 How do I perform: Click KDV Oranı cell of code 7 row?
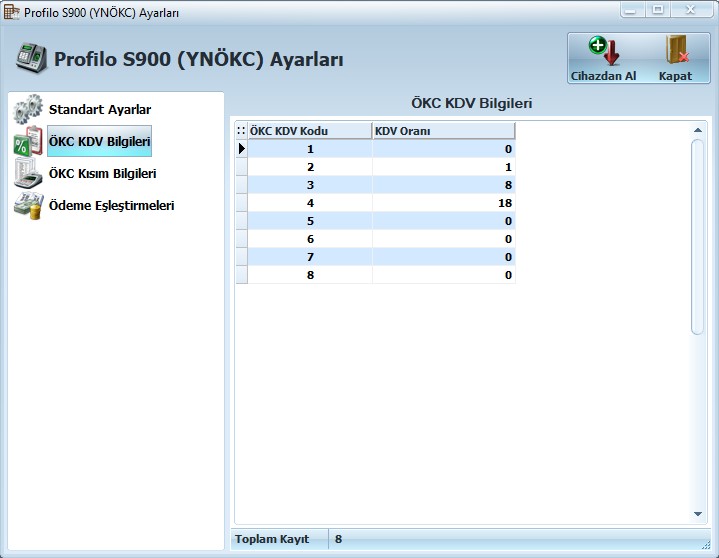(444, 257)
